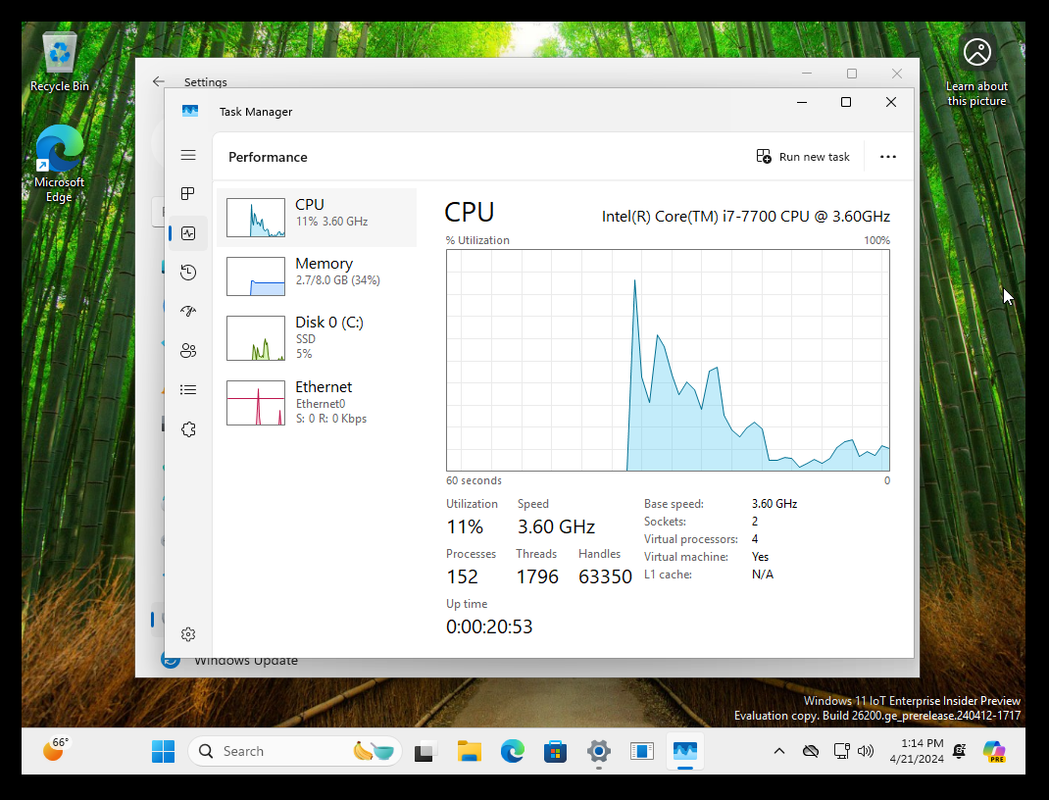Open Task View on the taskbar
This screenshot has height=800, width=1049.
(425, 751)
